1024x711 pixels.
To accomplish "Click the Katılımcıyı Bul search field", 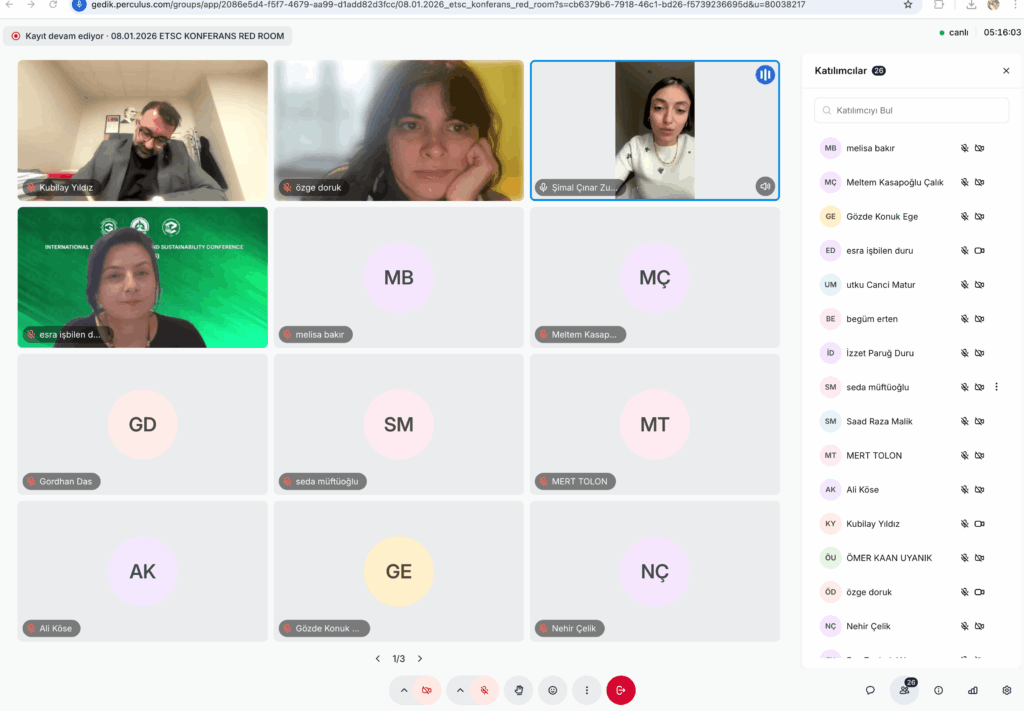I will click(x=911, y=110).
